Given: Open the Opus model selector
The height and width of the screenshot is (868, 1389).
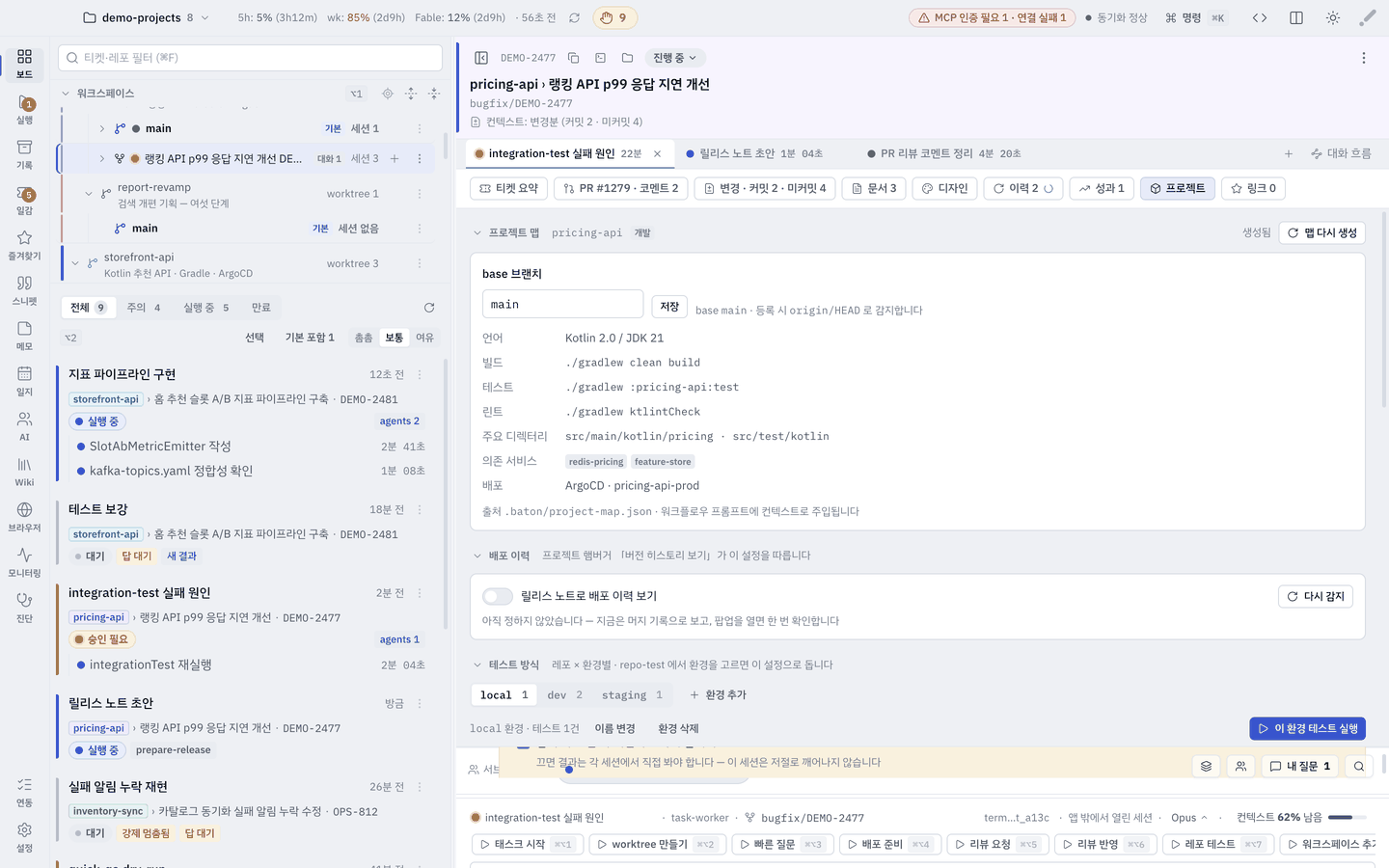Looking at the screenshot, I should [1188, 818].
